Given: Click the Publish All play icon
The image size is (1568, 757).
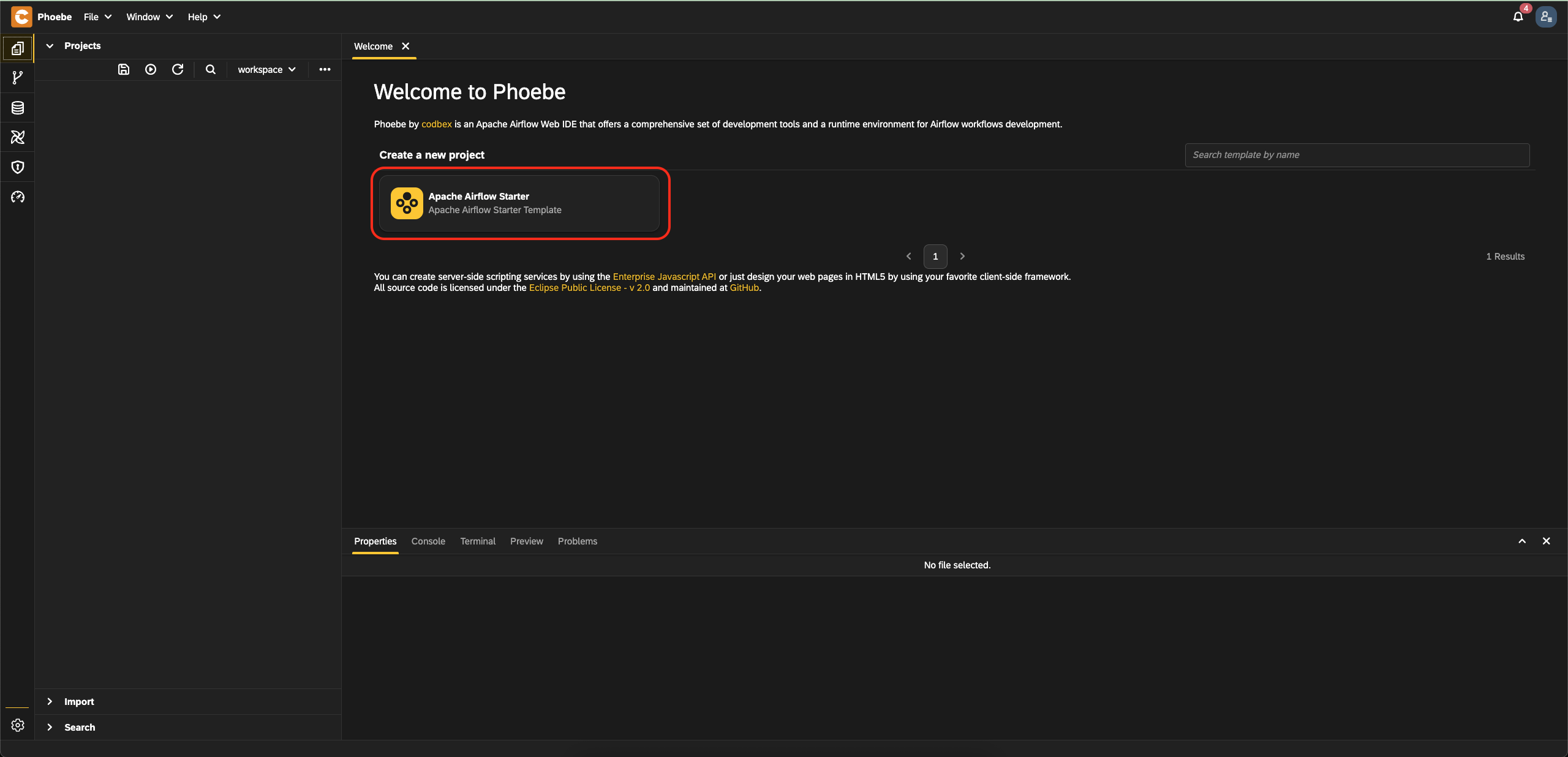Looking at the screenshot, I should tap(151, 69).
